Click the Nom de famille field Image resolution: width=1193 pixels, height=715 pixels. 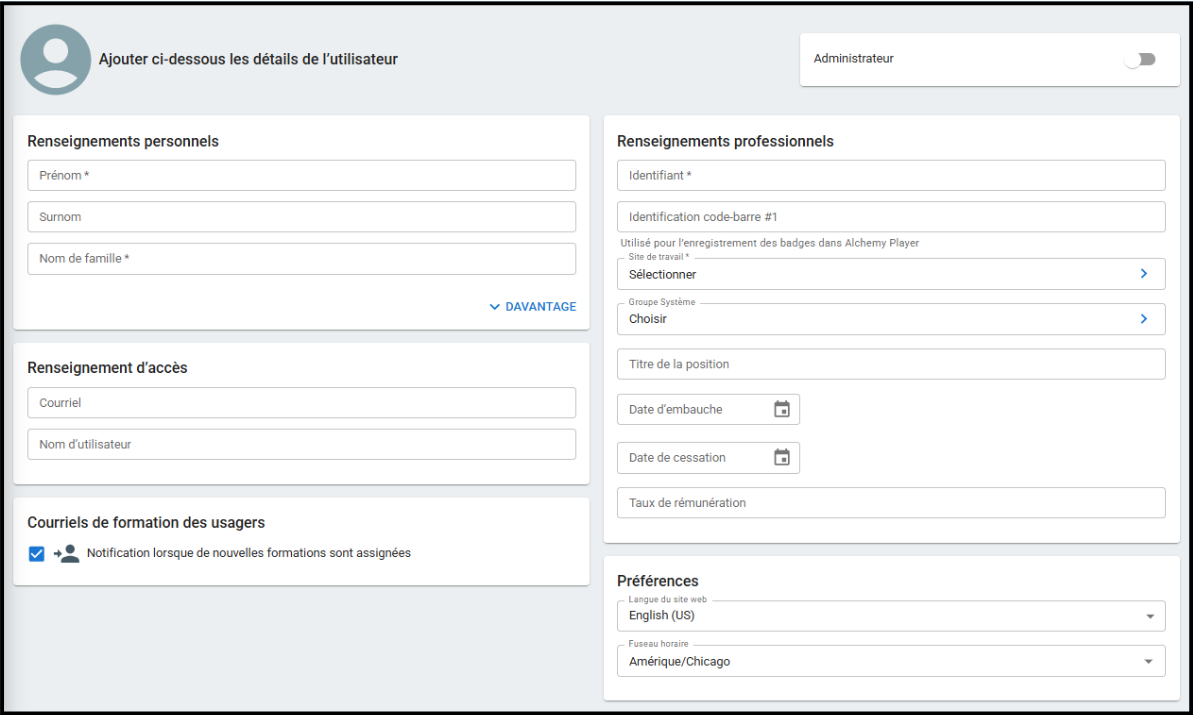click(x=301, y=259)
